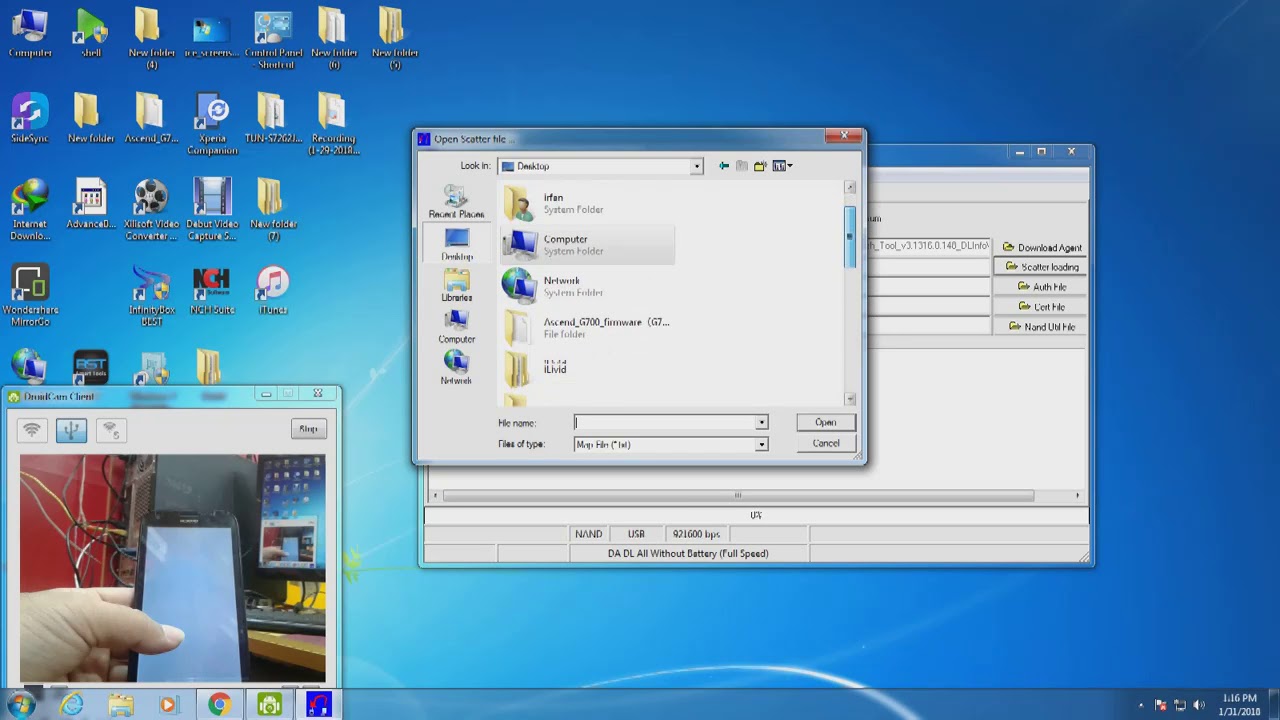Open Recent Places in the dialog sidebar
1280x720 pixels.
pyautogui.click(x=457, y=202)
